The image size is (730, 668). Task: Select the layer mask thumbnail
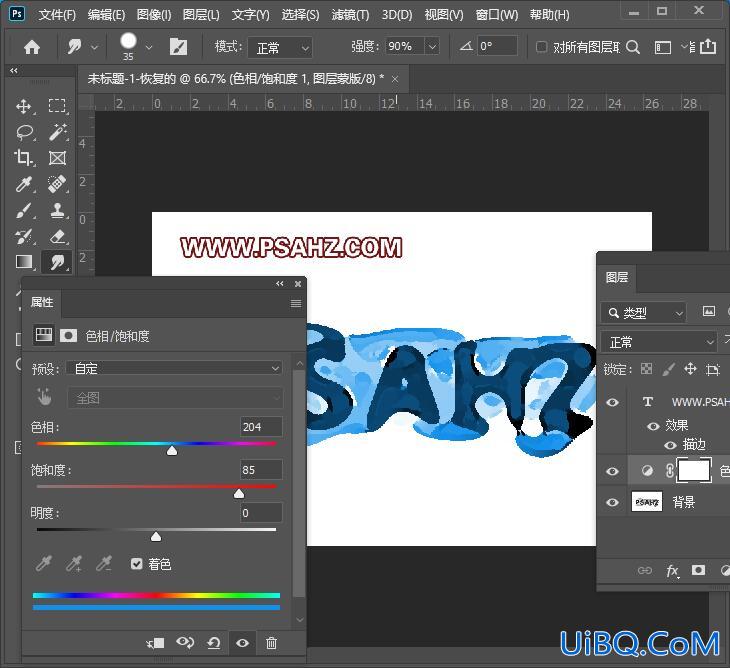[694, 471]
